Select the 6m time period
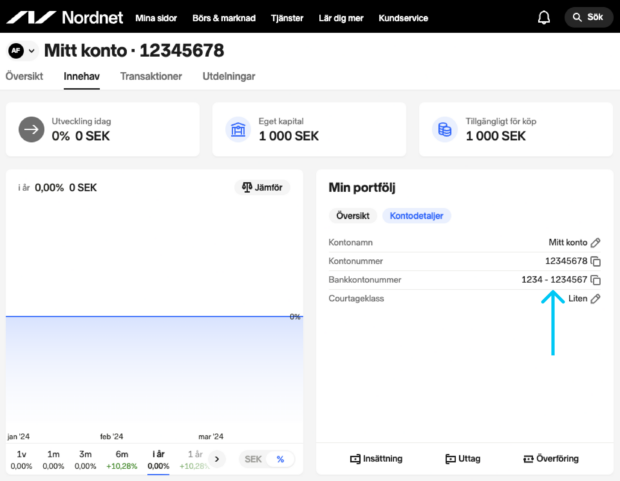Screen dimensions: 620x481 pyautogui.click(x=122, y=460)
